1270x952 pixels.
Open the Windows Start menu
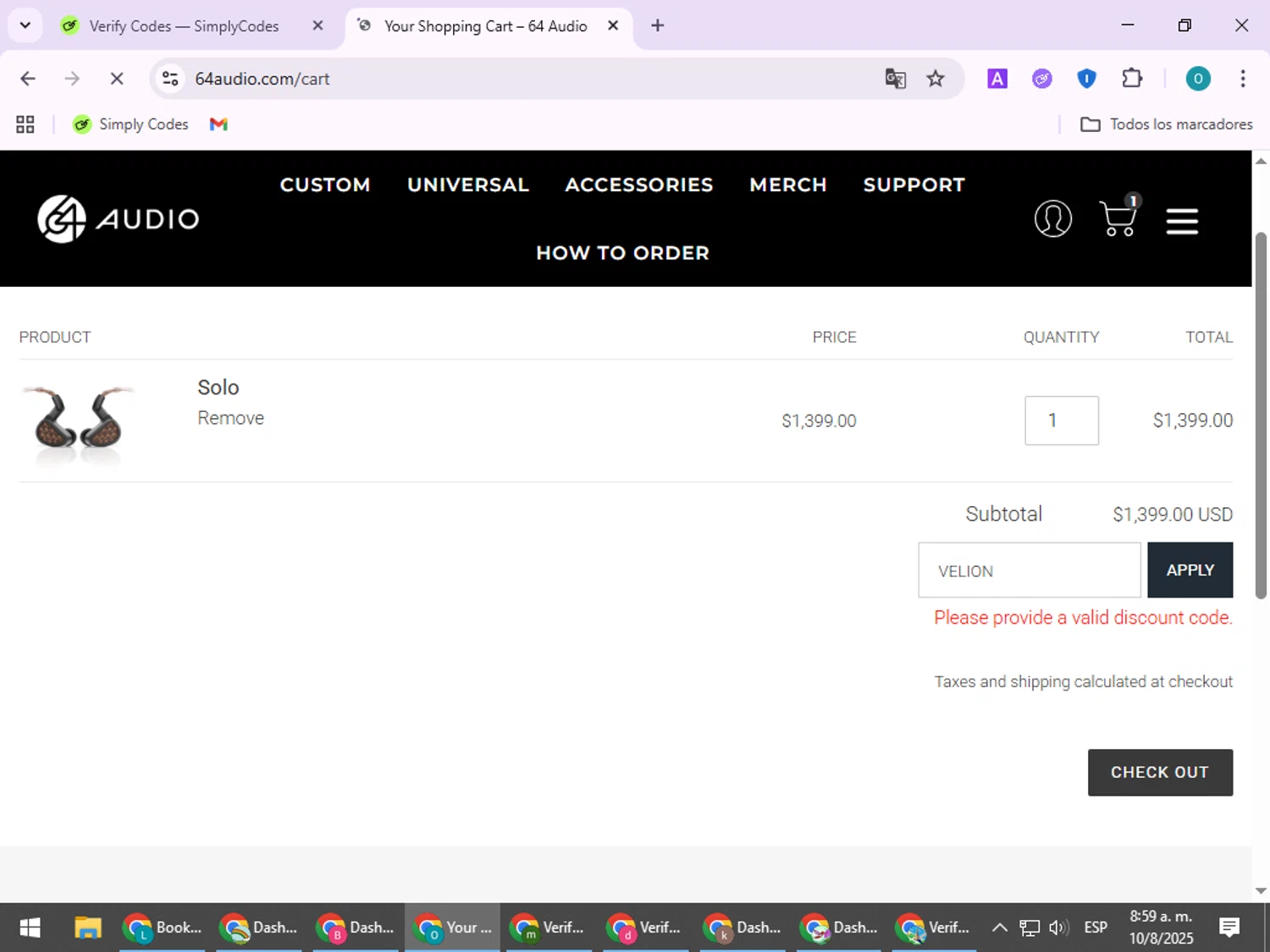[x=30, y=927]
